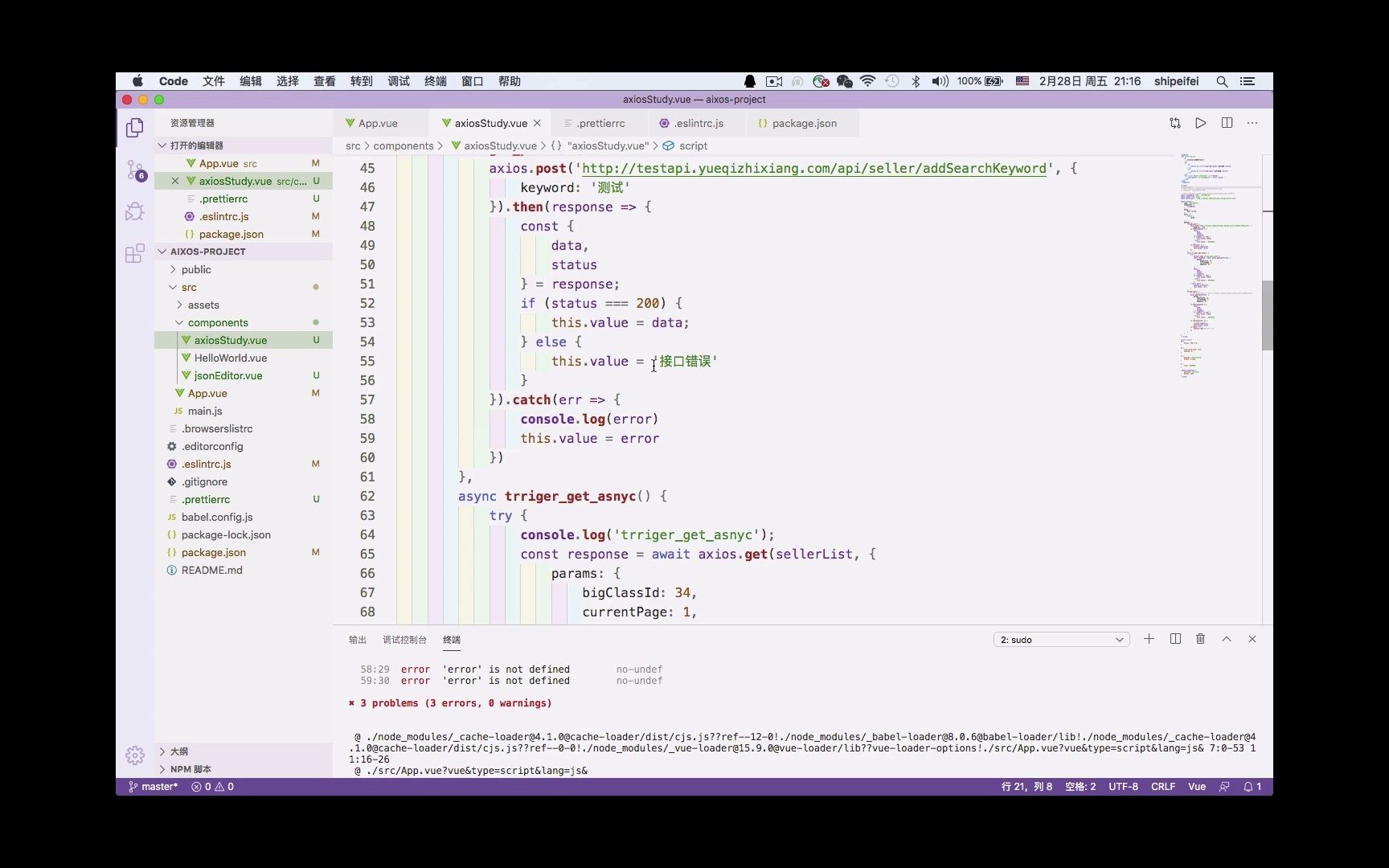
Task: Create a new terminal with plus icon
Action: 1149,639
